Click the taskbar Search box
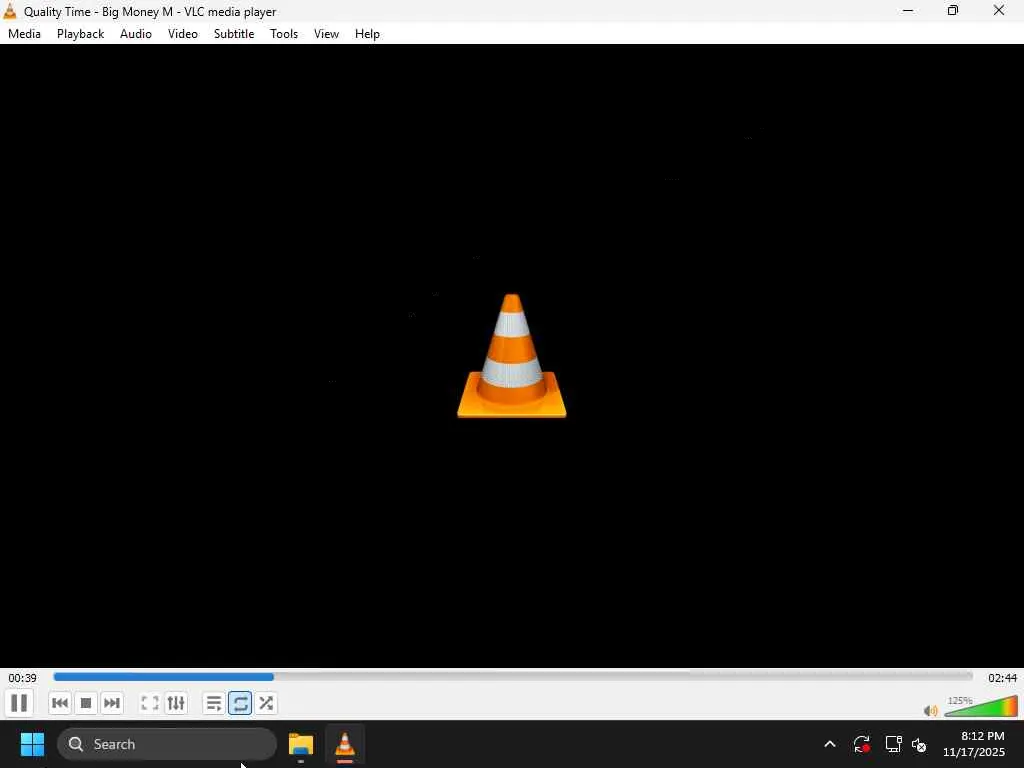Screen dimensions: 1024x768 [x=167, y=744]
